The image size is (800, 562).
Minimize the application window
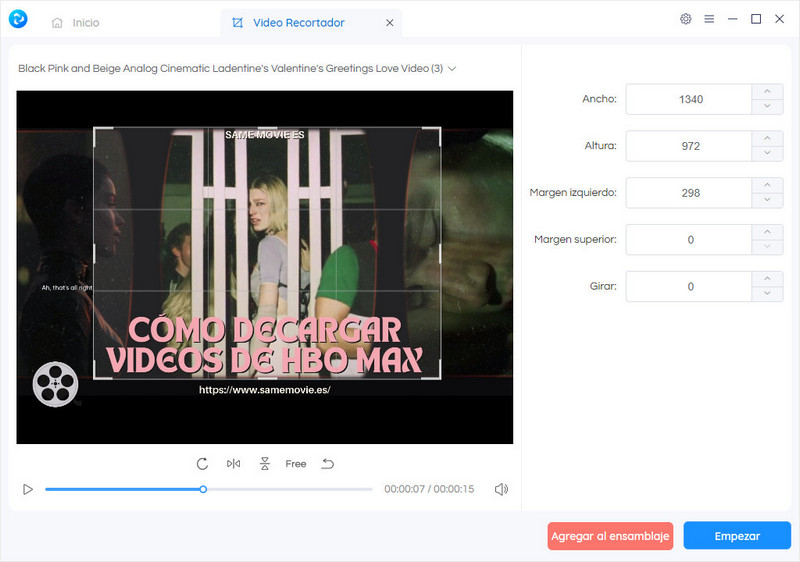click(733, 19)
